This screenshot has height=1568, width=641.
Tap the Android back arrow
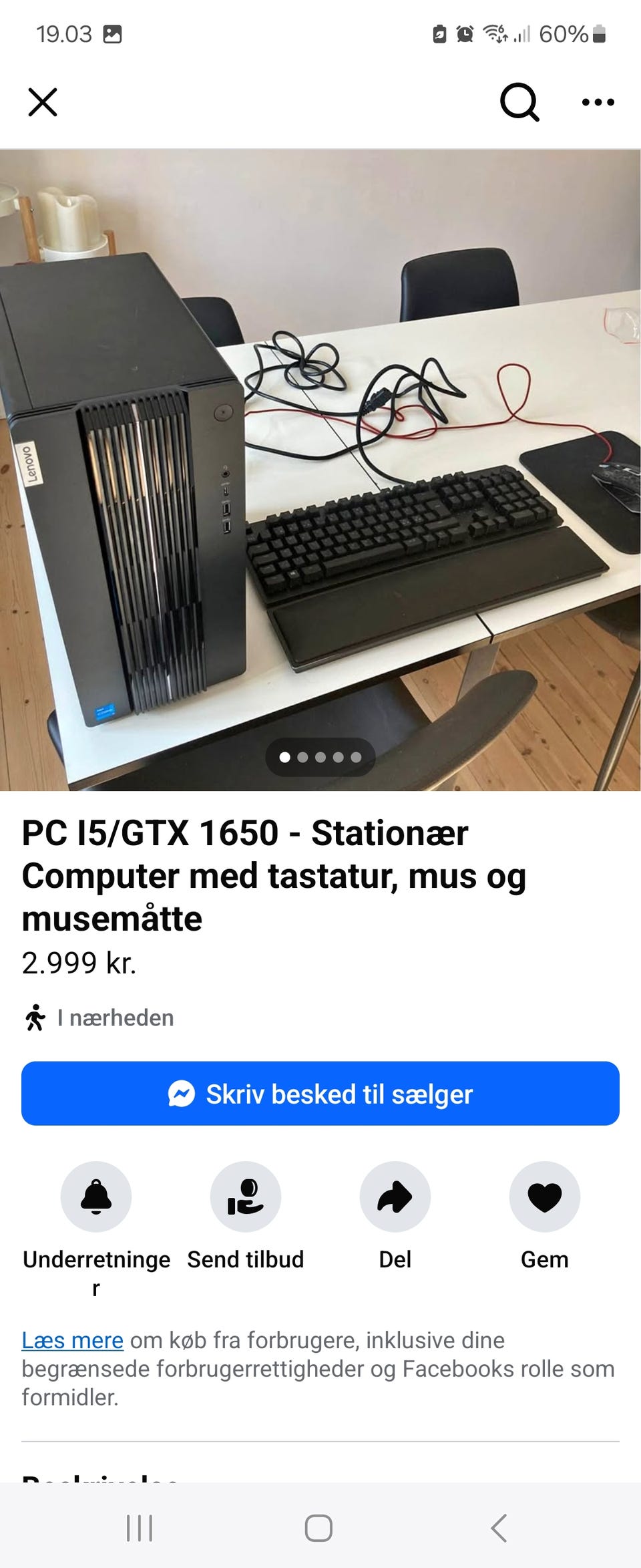tap(499, 1528)
